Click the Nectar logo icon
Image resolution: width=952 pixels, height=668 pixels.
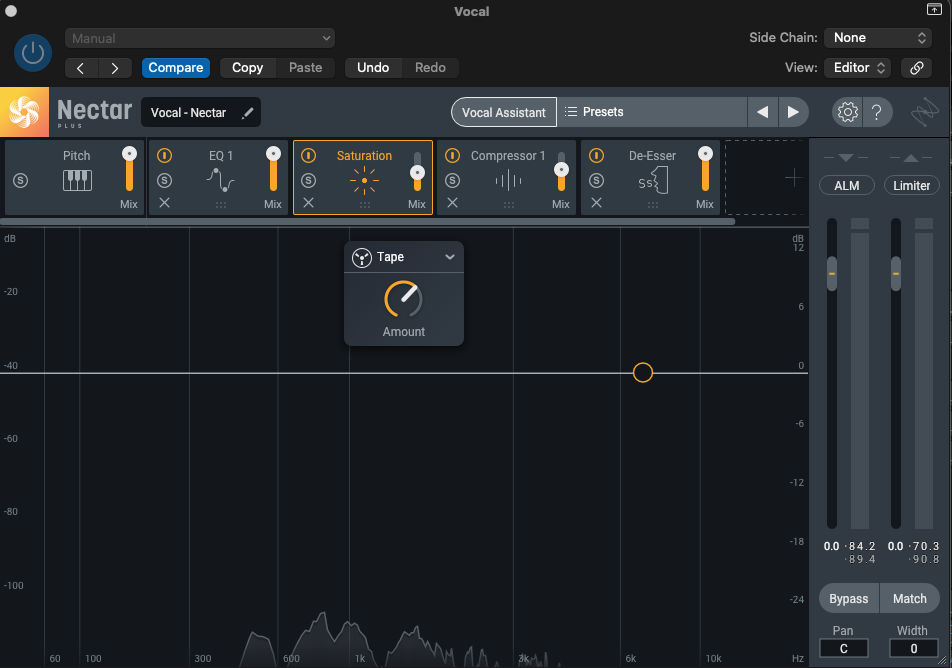pos(24,112)
